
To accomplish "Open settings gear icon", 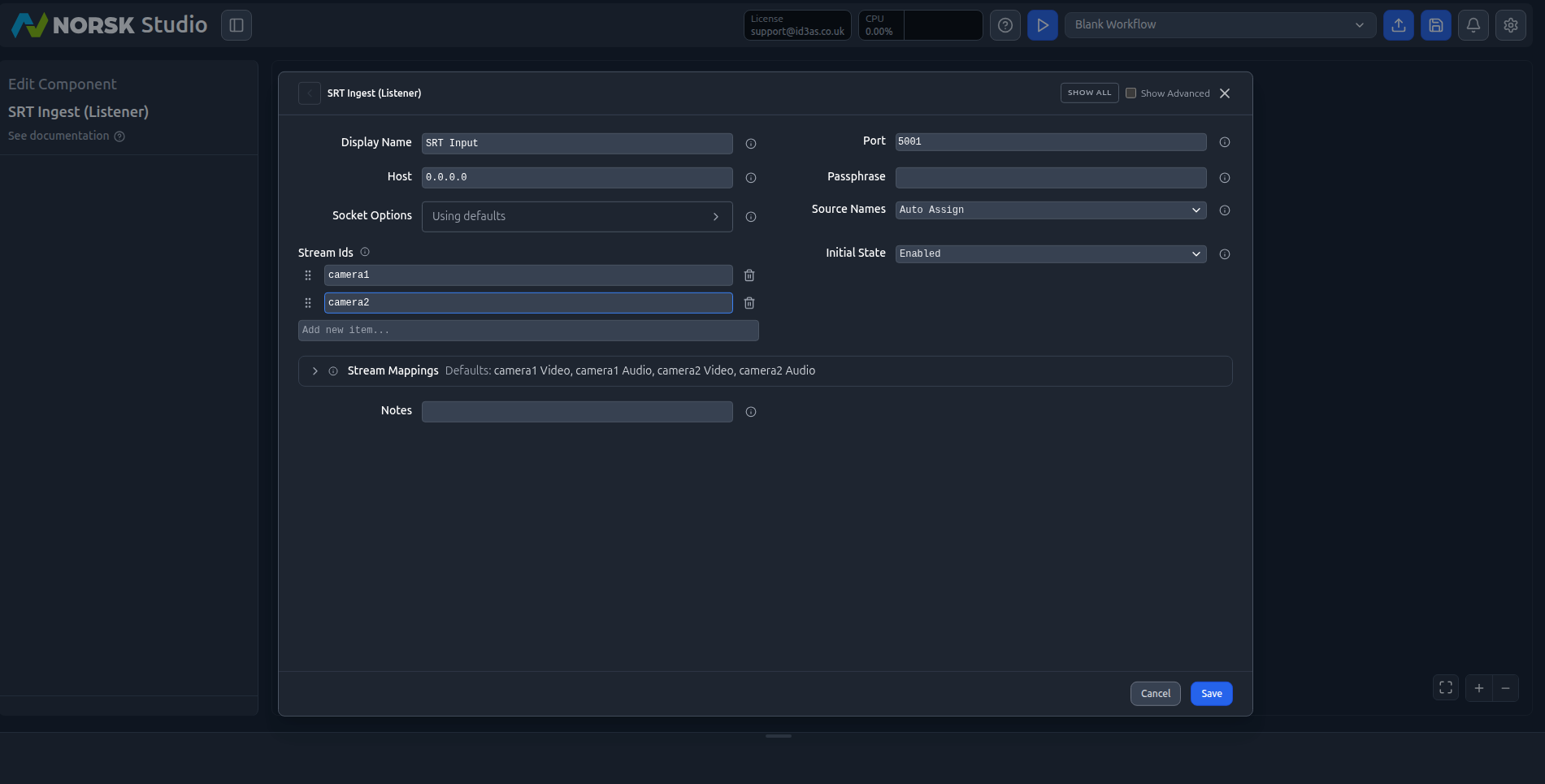I will (1511, 25).
